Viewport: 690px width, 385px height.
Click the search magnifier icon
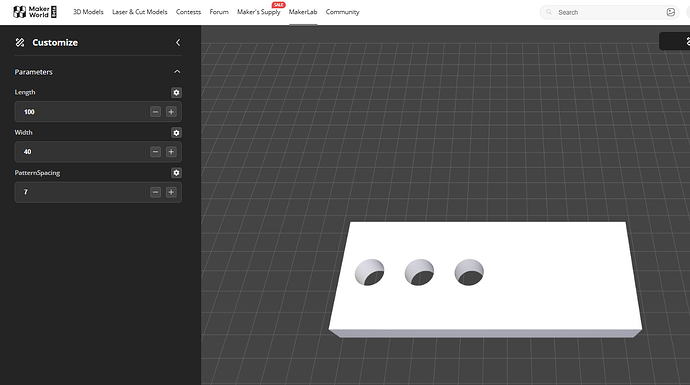(x=549, y=12)
